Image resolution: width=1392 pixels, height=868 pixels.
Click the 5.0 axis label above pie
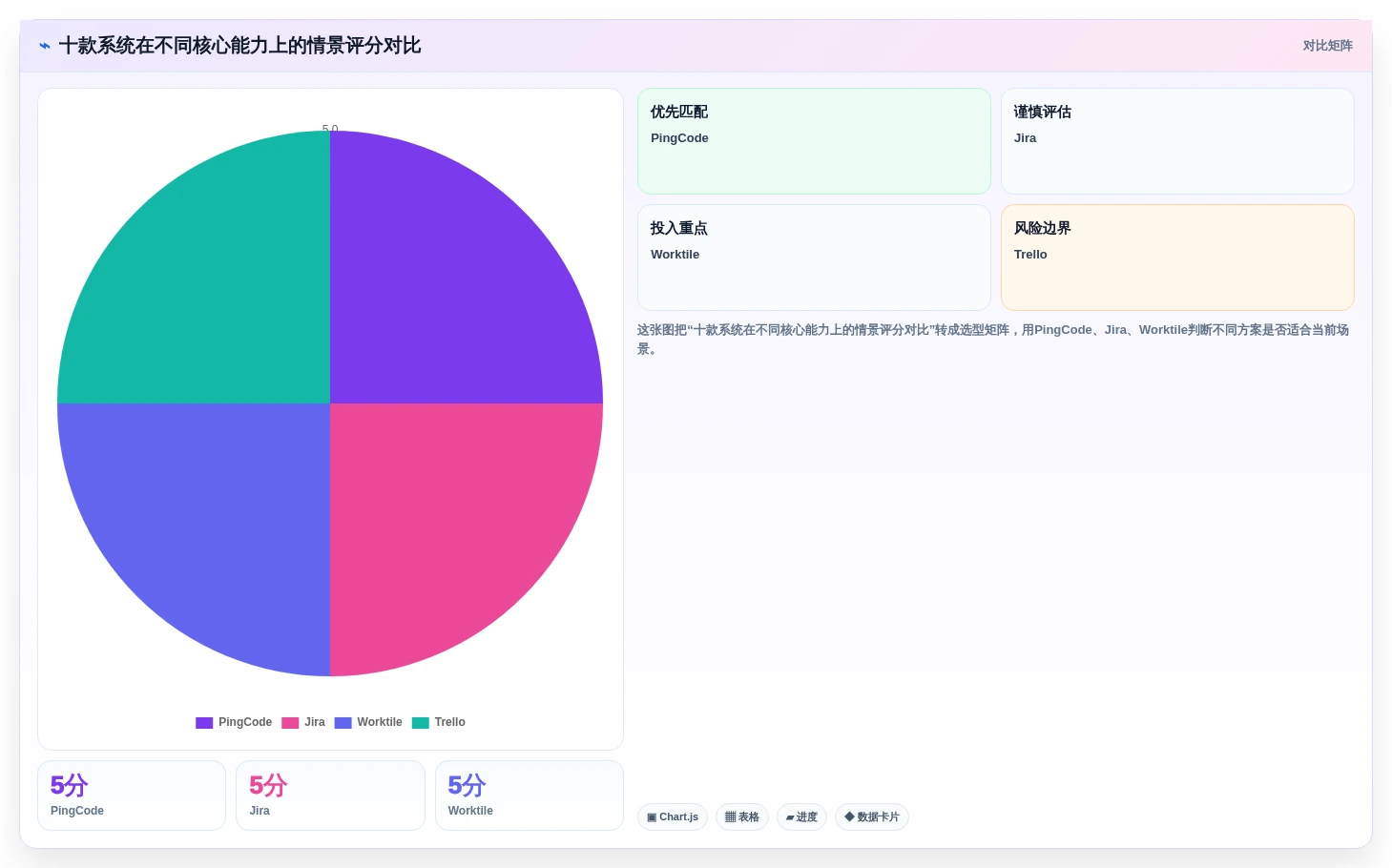point(330,128)
